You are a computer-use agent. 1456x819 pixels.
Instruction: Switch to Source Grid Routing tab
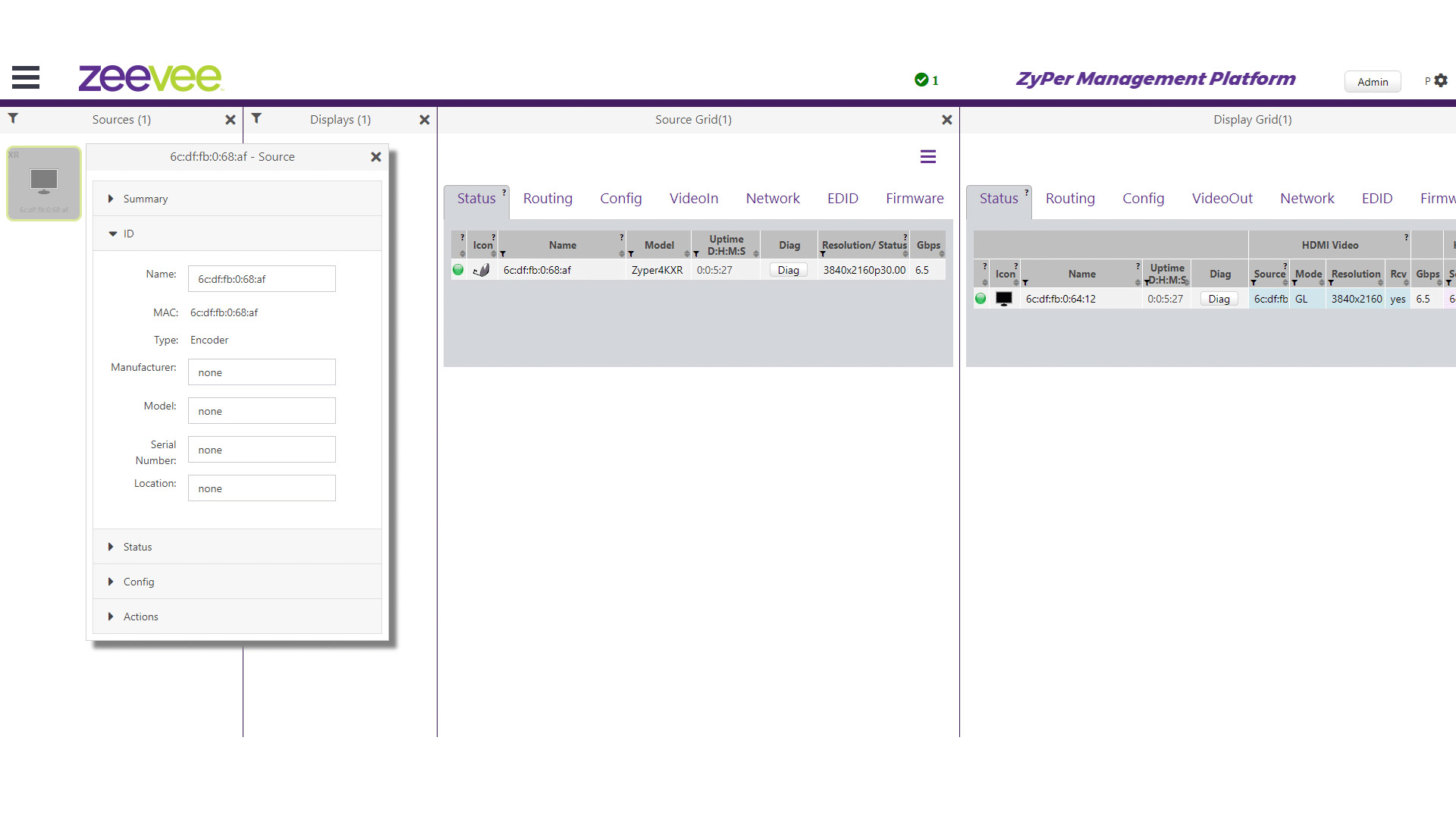[x=548, y=199]
